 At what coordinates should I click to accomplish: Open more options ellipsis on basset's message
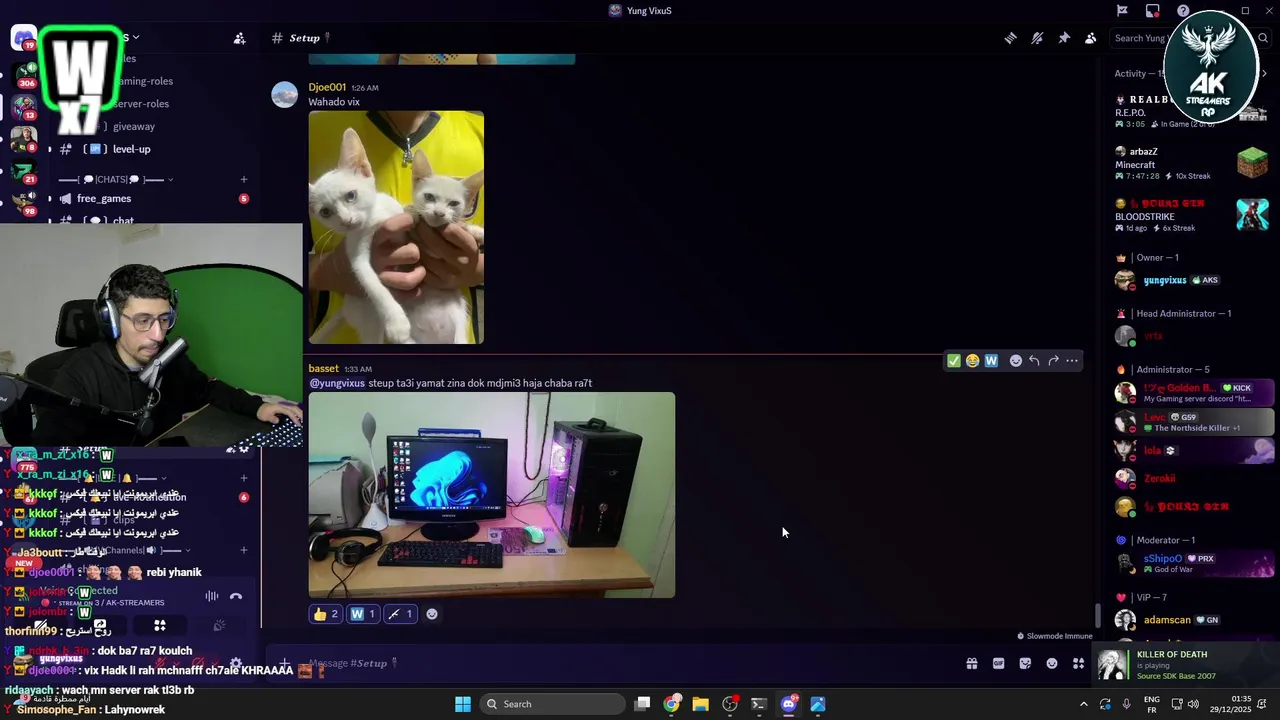[x=1072, y=361]
